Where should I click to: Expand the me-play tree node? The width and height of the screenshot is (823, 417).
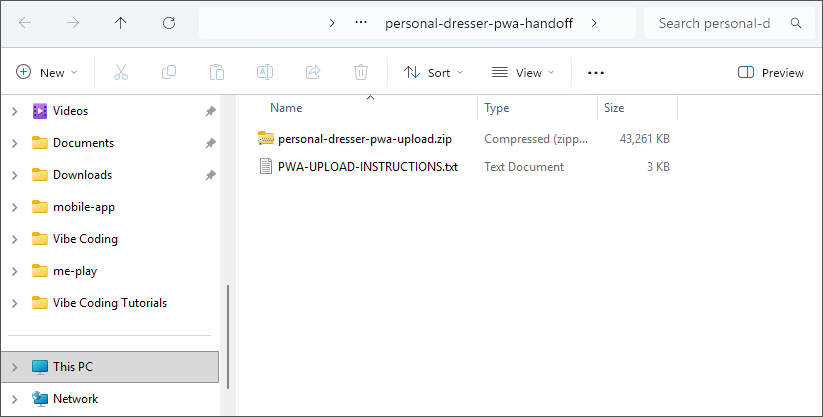[x=15, y=271]
